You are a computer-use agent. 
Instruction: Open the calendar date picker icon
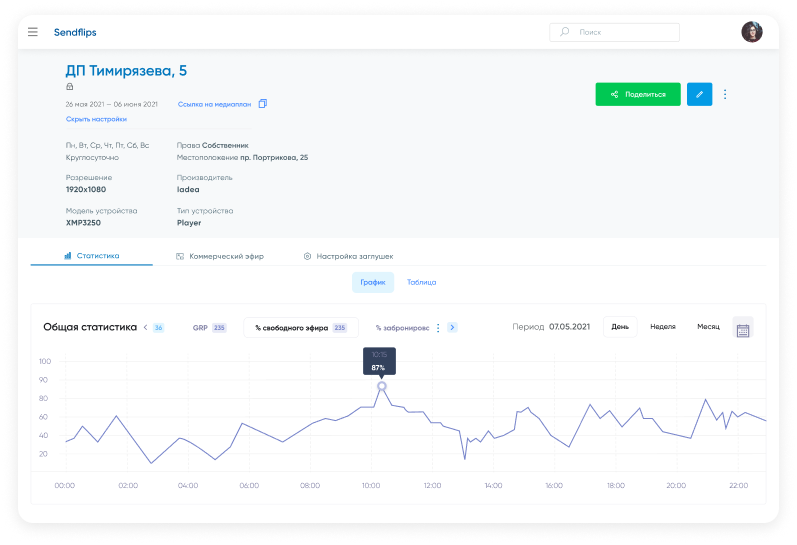pos(743,329)
